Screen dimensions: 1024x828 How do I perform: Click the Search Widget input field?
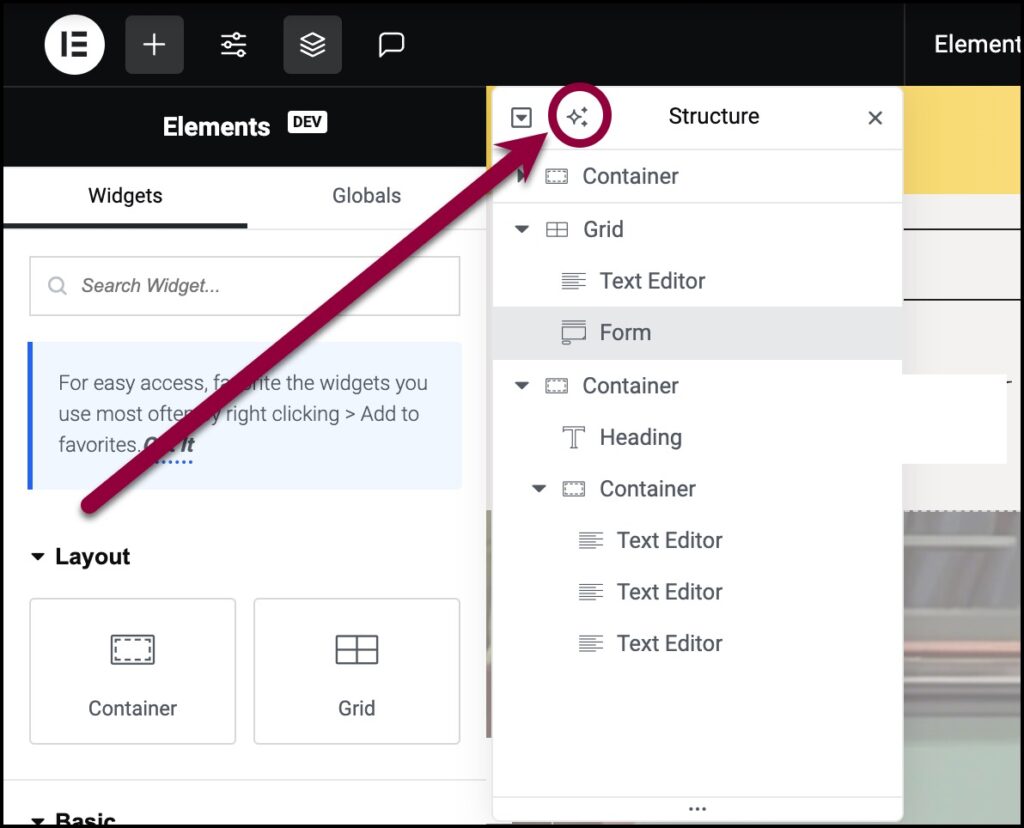[245, 286]
